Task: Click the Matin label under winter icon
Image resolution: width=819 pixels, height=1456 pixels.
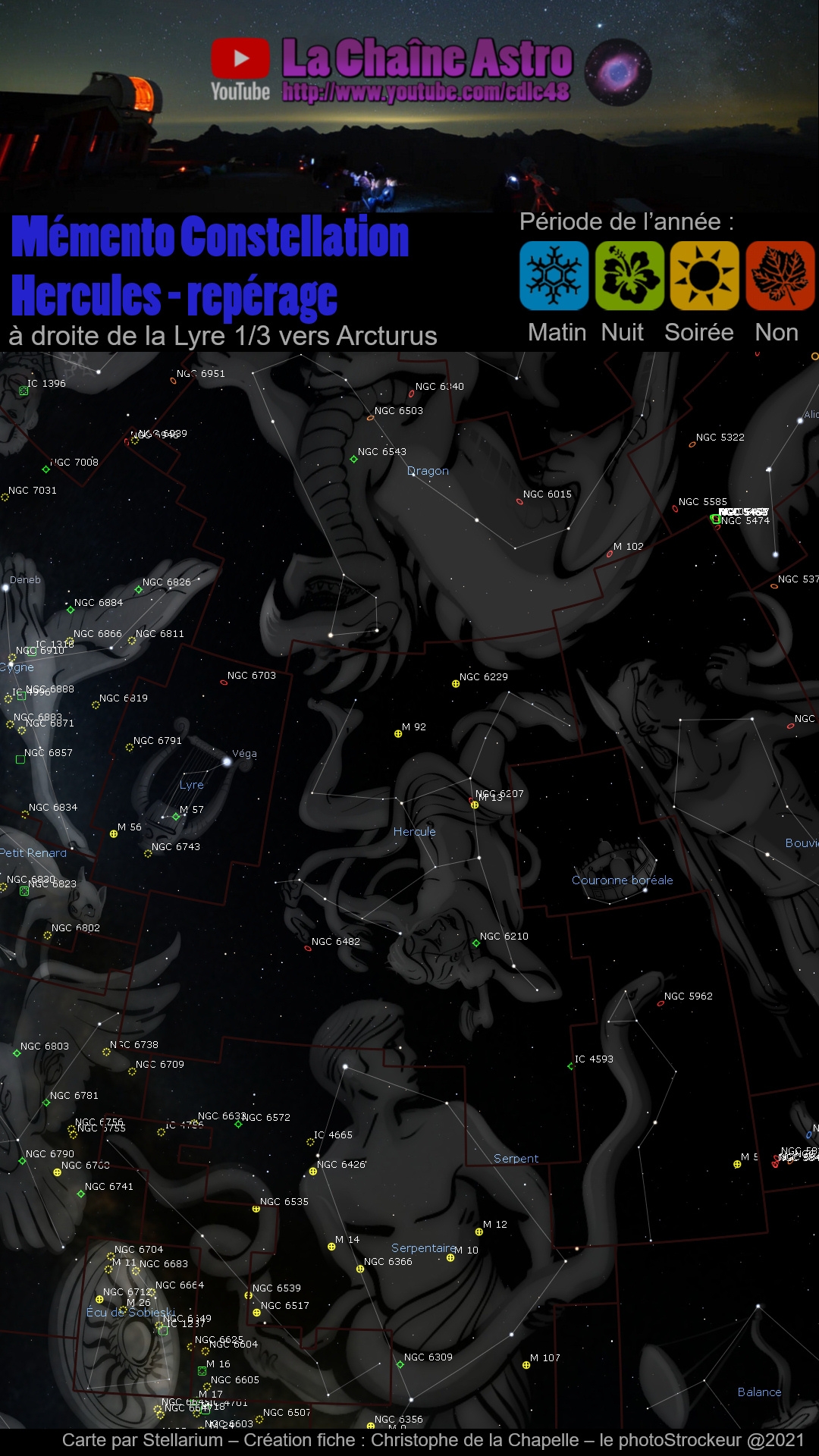Action: 557,332
